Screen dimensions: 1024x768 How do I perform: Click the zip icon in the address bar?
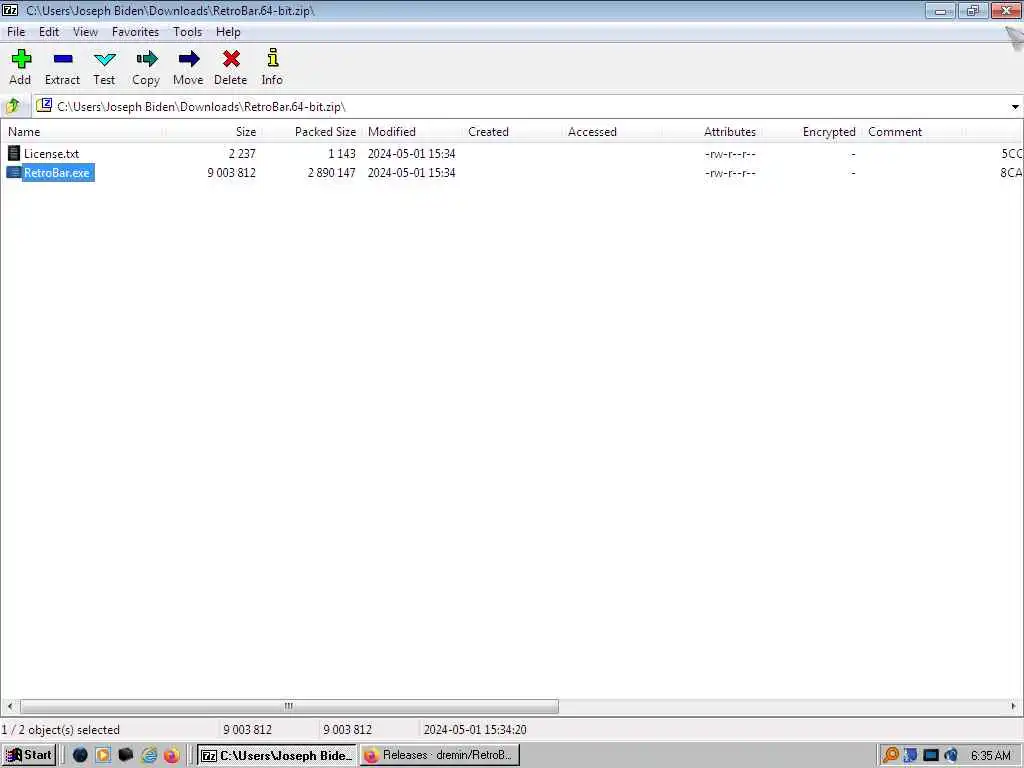[x=44, y=106]
